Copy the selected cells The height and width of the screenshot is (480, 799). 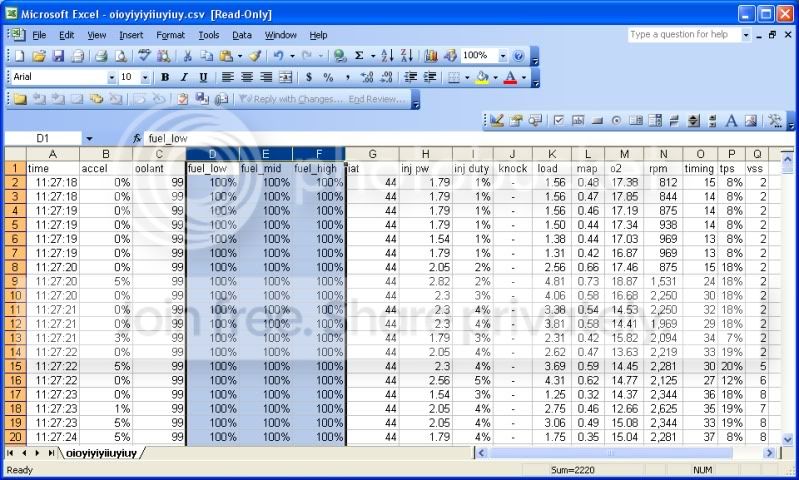point(206,56)
